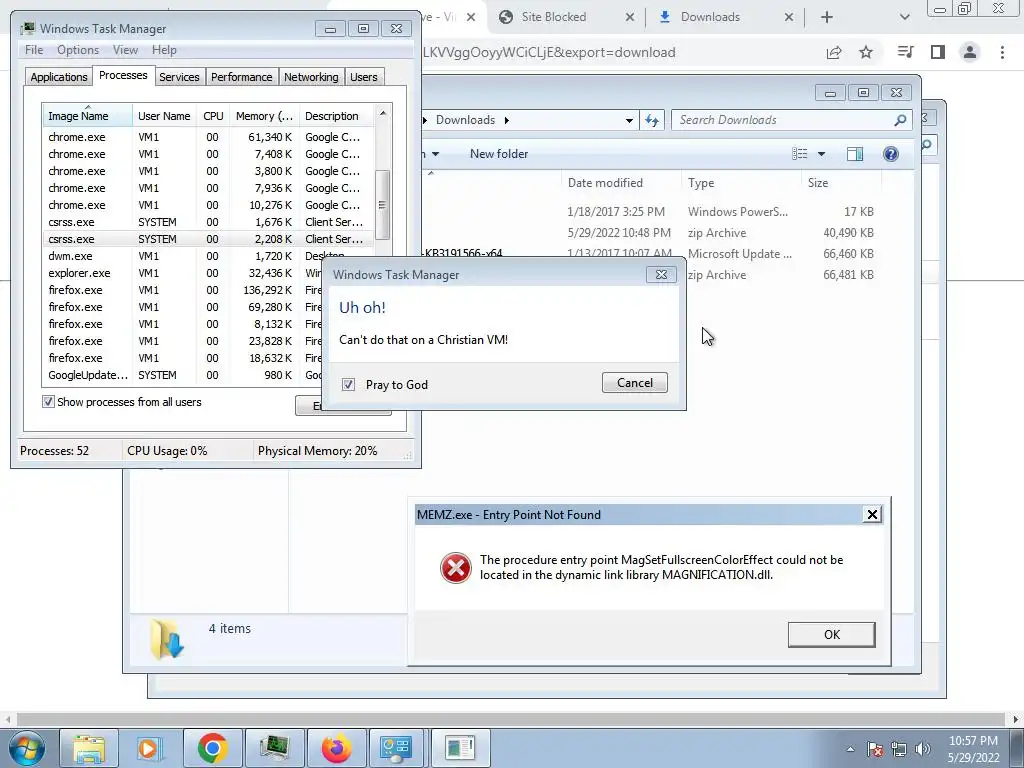Expand Chrome tab search chevron
Image resolution: width=1024 pixels, height=768 pixels.
[904, 17]
